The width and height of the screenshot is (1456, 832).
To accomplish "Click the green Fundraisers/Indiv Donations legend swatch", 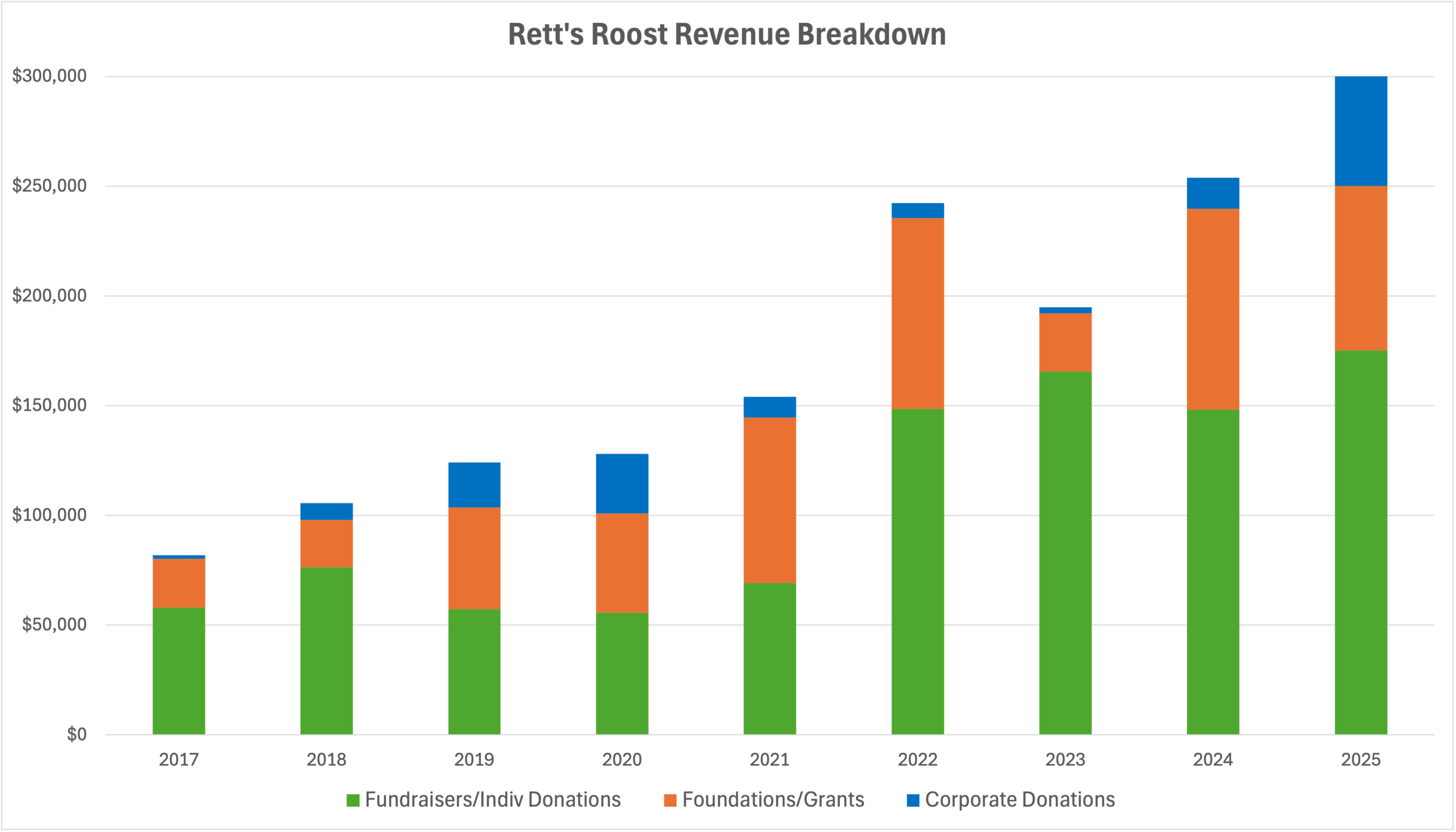I will 353,800.
